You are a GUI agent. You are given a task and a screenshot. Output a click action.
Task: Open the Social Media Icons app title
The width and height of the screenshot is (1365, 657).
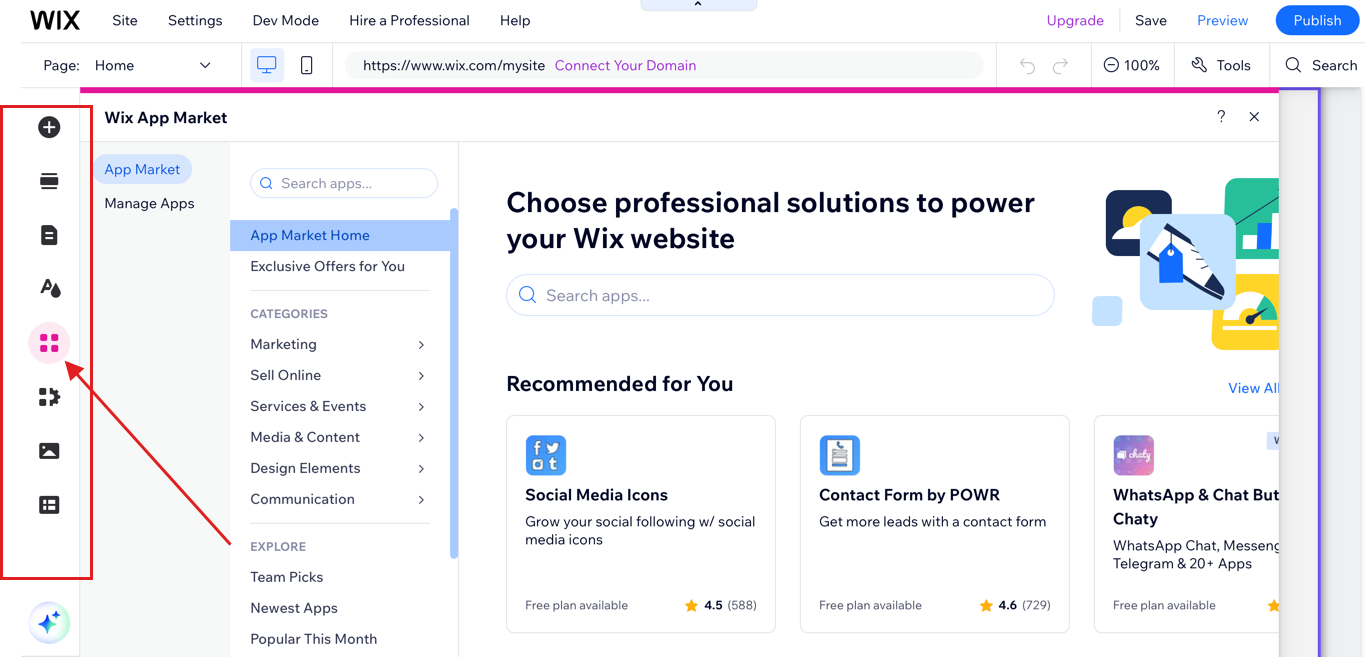(x=596, y=495)
